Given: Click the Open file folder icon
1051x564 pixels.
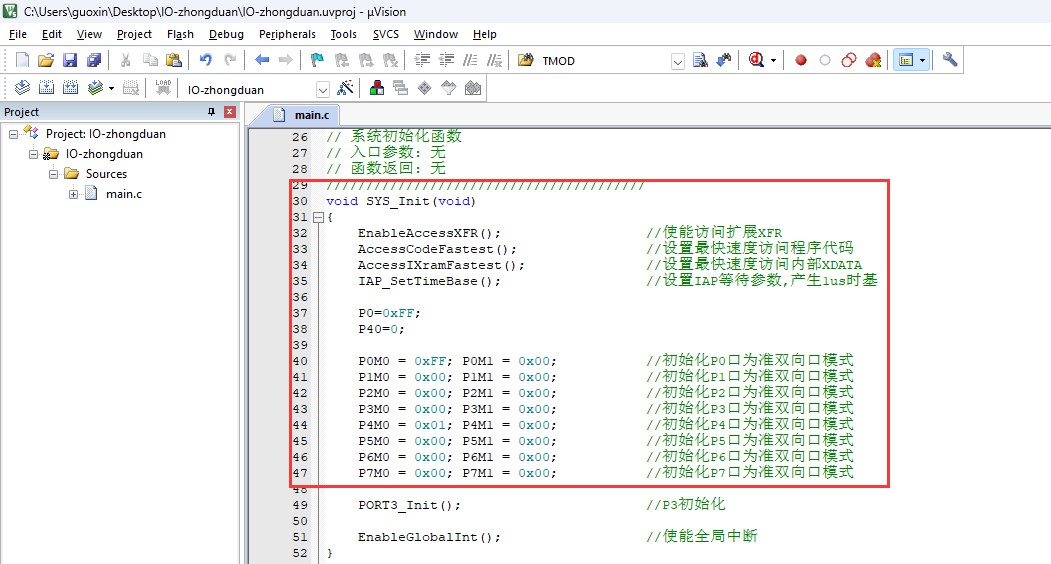Looking at the screenshot, I should pyautogui.click(x=46, y=60).
